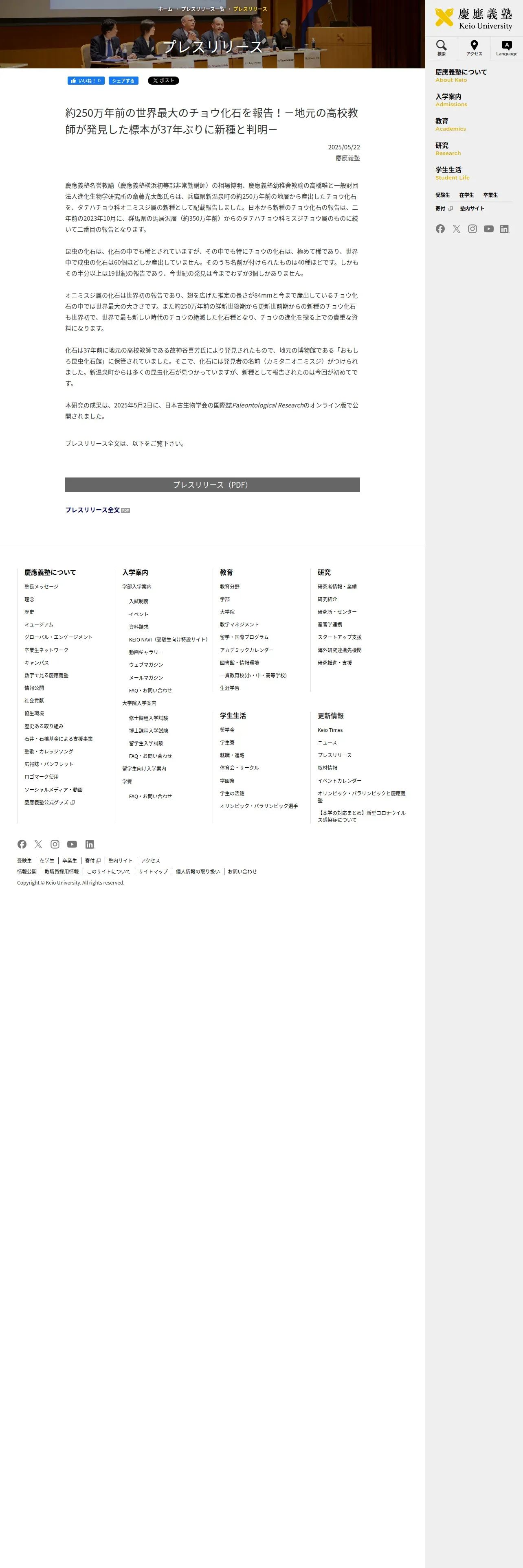Open X icon in right sidebar
The height and width of the screenshot is (1568, 523).
point(457,229)
